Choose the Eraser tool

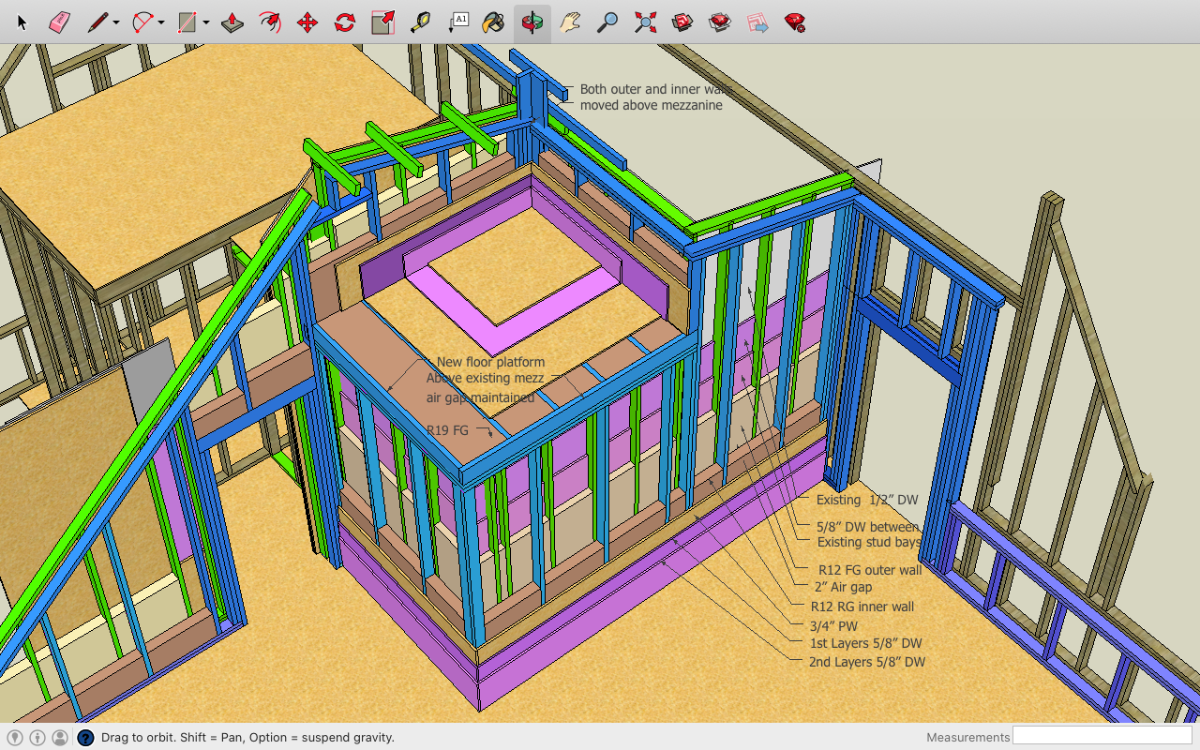tap(59, 22)
